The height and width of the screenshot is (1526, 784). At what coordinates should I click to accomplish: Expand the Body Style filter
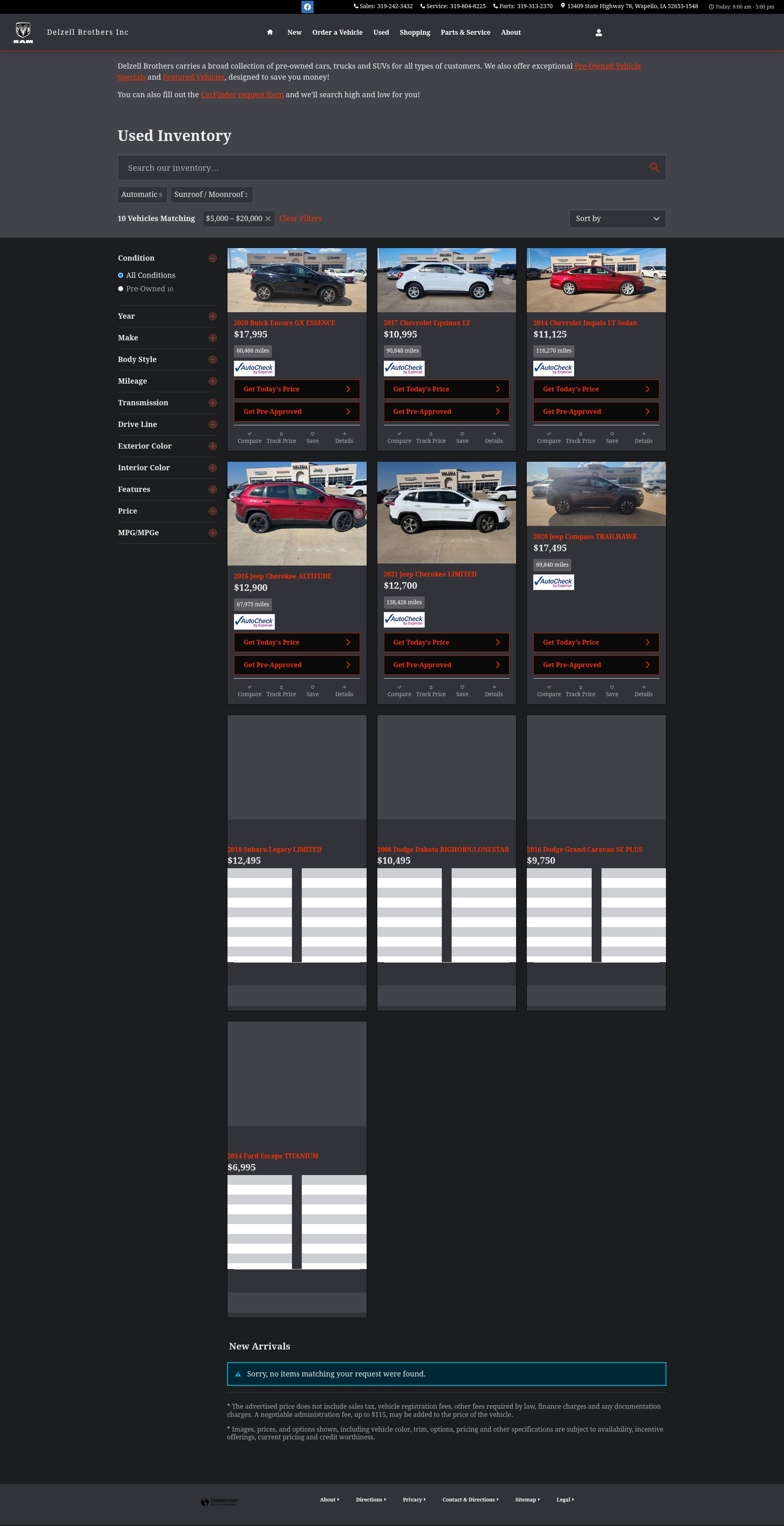(213, 360)
